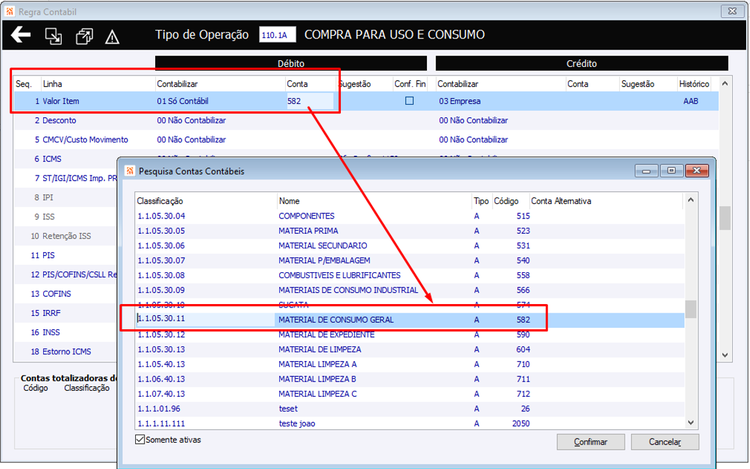The height and width of the screenshot is (469, 750).
Task: Click the scroll up arrow of the Regra Contabil grid
Action: [x=725, y=84]
